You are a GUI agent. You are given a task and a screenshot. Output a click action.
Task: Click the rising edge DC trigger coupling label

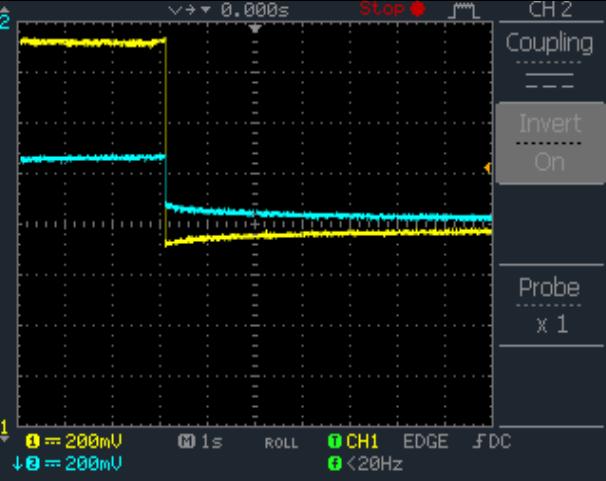(x=492, y=441)
